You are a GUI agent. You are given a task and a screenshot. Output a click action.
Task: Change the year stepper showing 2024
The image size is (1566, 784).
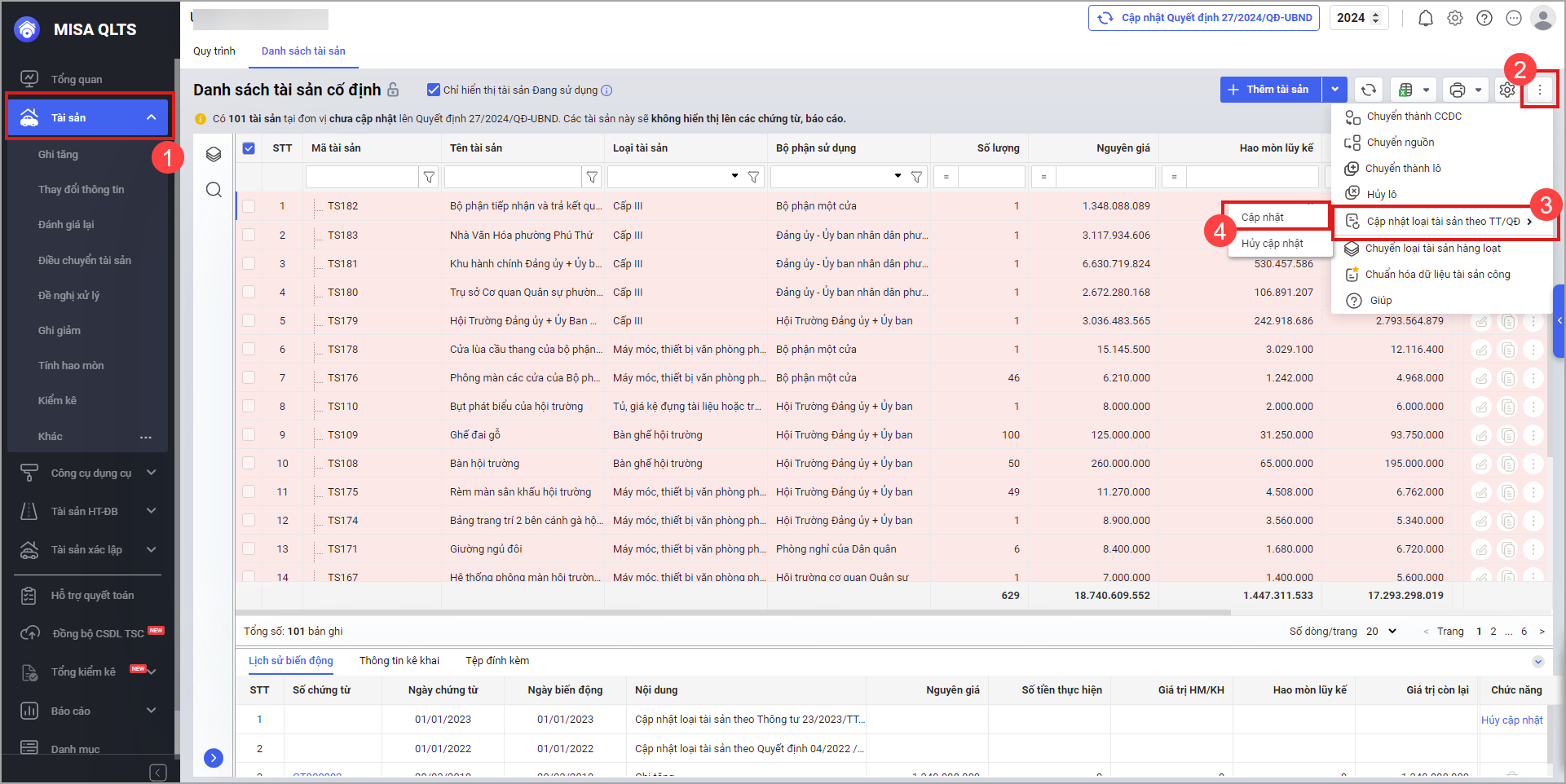1377,18
